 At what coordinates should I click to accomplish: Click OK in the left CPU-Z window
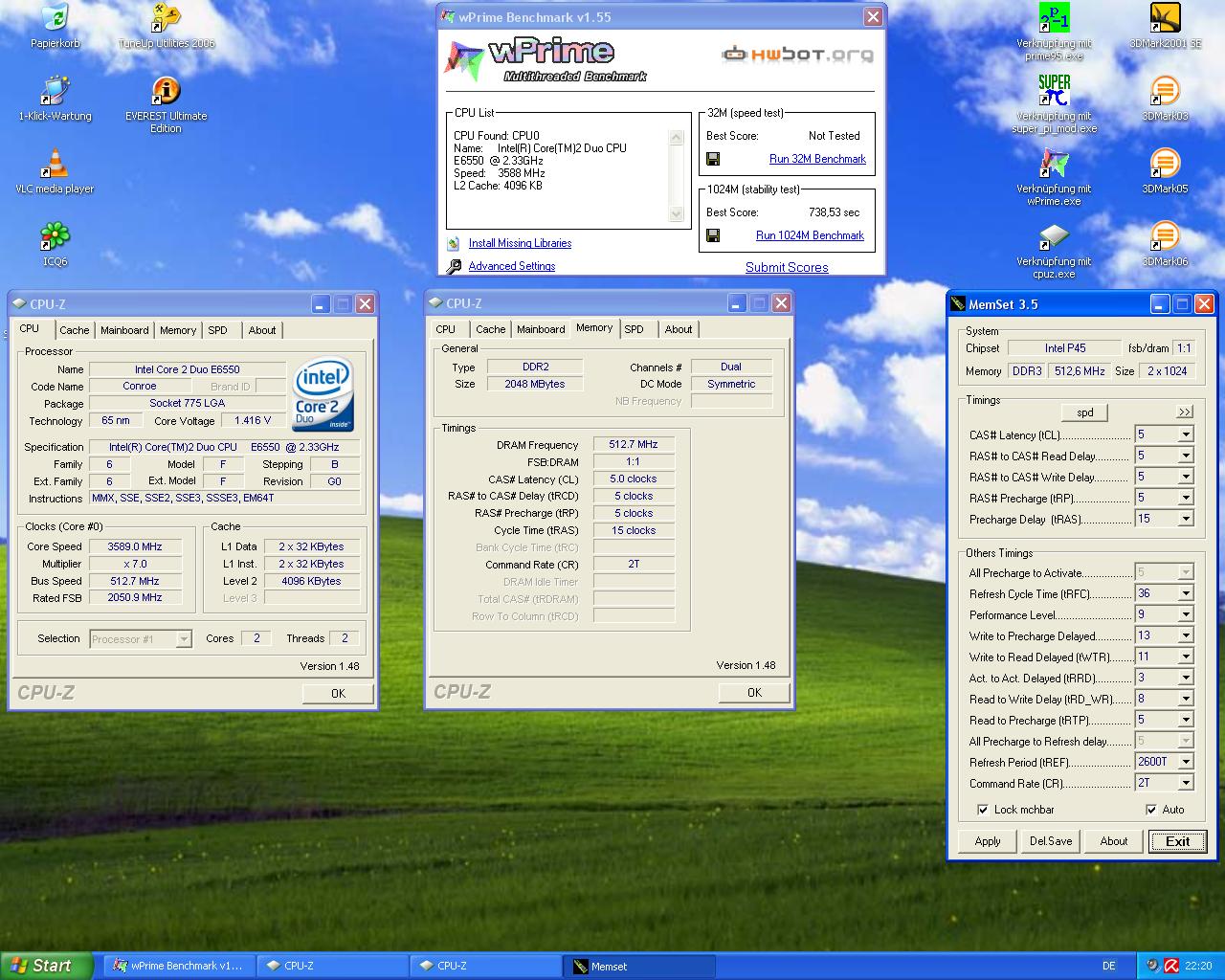338,693
